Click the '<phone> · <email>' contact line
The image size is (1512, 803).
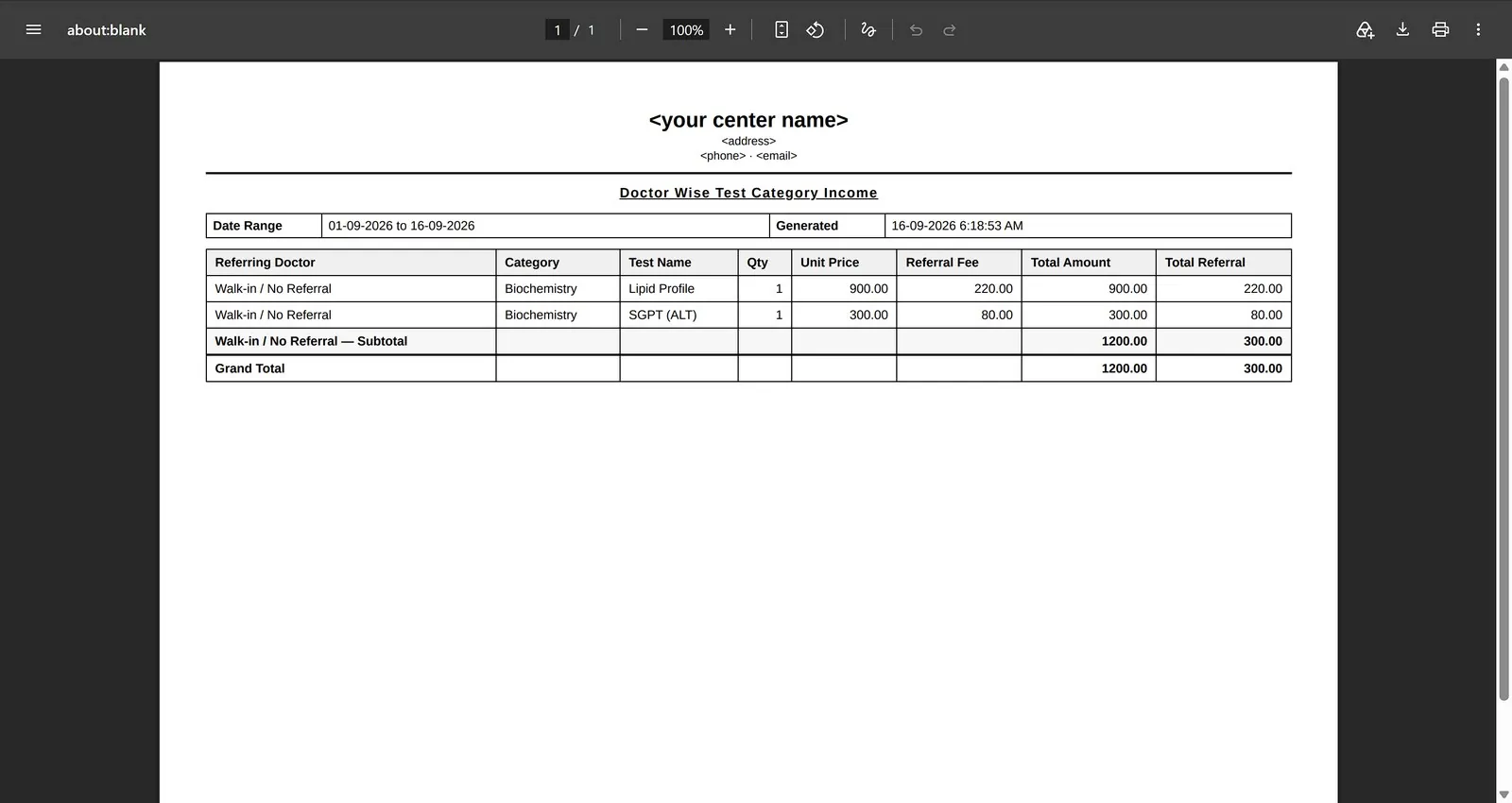pos(748,156)
